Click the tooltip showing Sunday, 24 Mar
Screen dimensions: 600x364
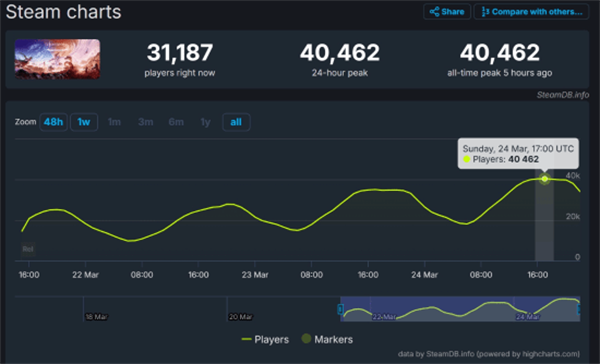[x=518, y=153]
